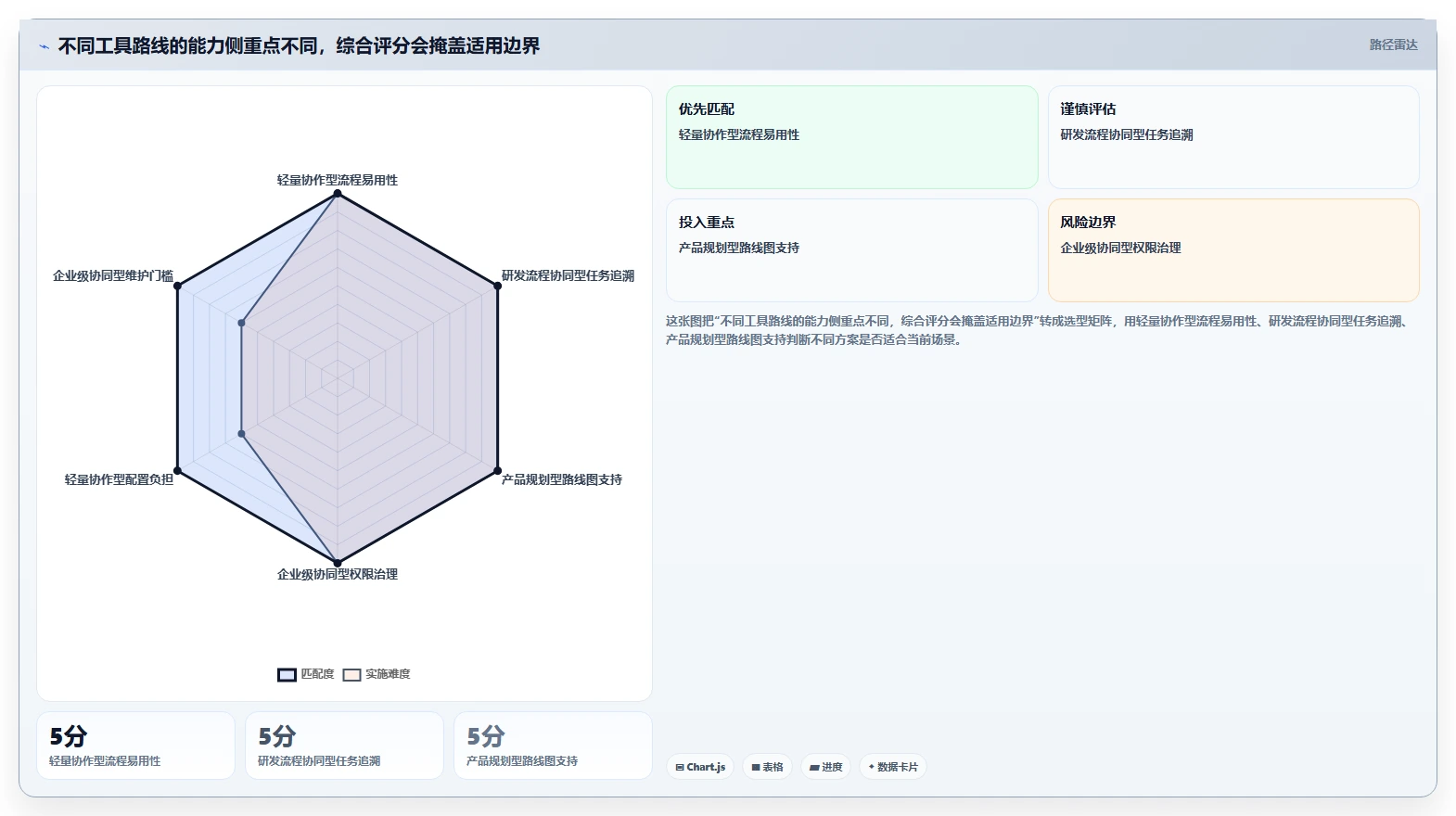Click 产品规划型路线图支持 text in 投入重点 card
Image resolution: width=1456 pixels, height=816 pixels.
click(739, 248)
